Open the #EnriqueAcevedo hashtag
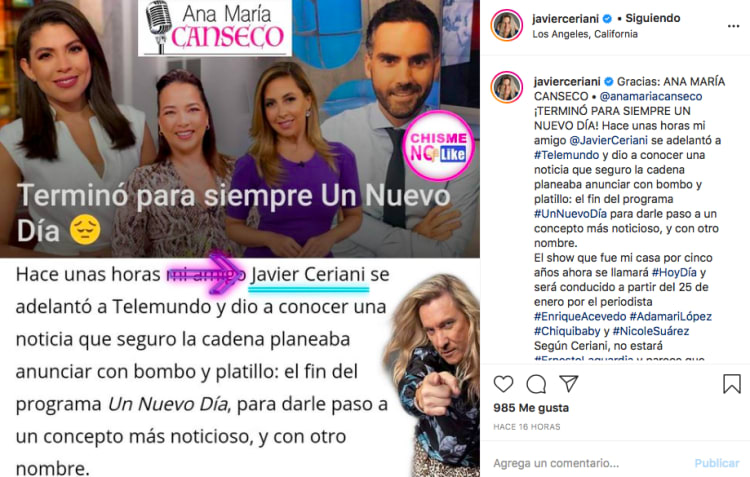The image size is (750, 477). pos(580,317)
